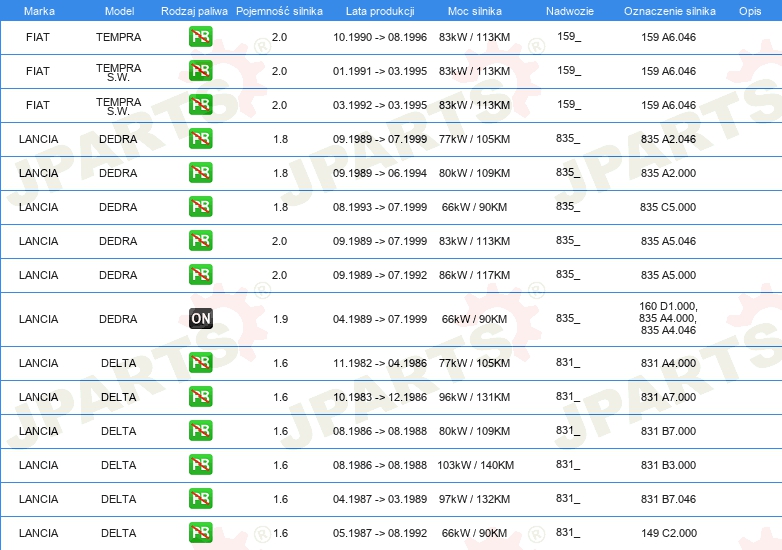Screen dimensions: 782x550
Task: Click the Oznaczenie silnika column header
Action: pos(670,11)
